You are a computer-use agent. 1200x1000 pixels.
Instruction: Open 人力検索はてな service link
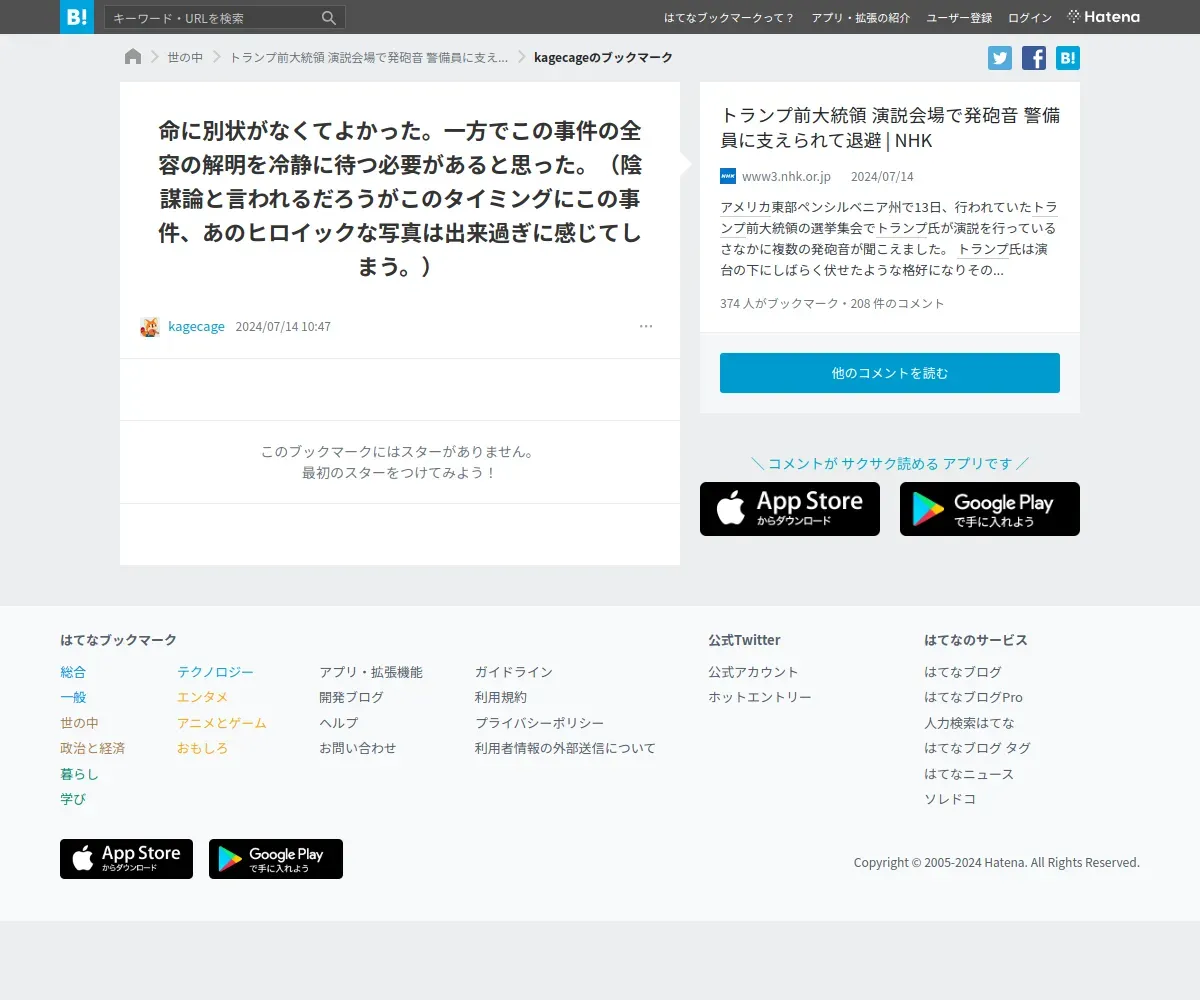969,723
